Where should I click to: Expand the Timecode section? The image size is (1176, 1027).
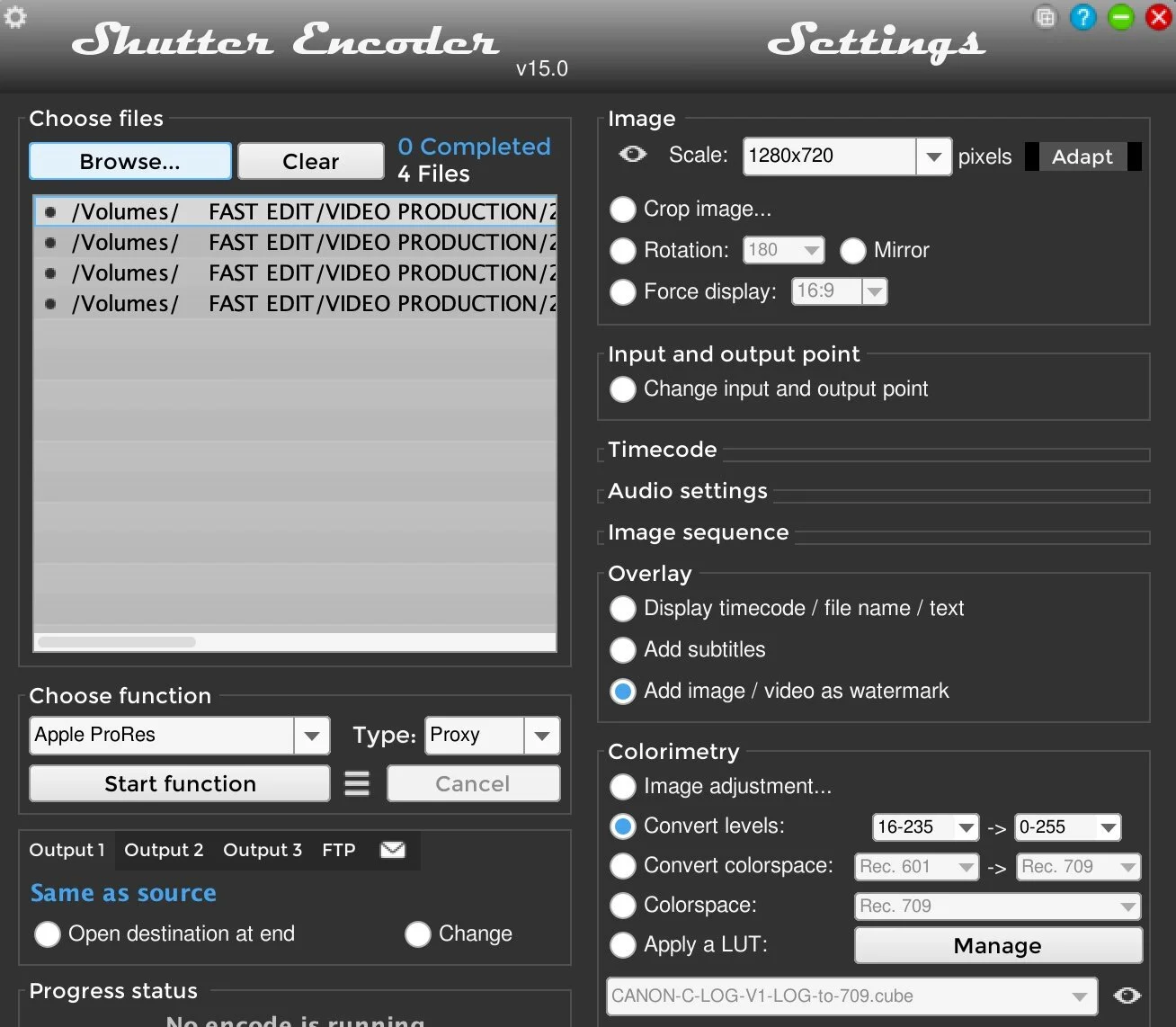[x=663, y=450]
